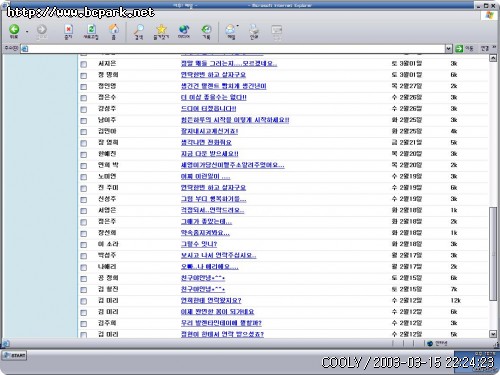Viewport: 500px width, 375px height.
Task: Open the message '그때가 좋았는데...'
Action: 206,222
